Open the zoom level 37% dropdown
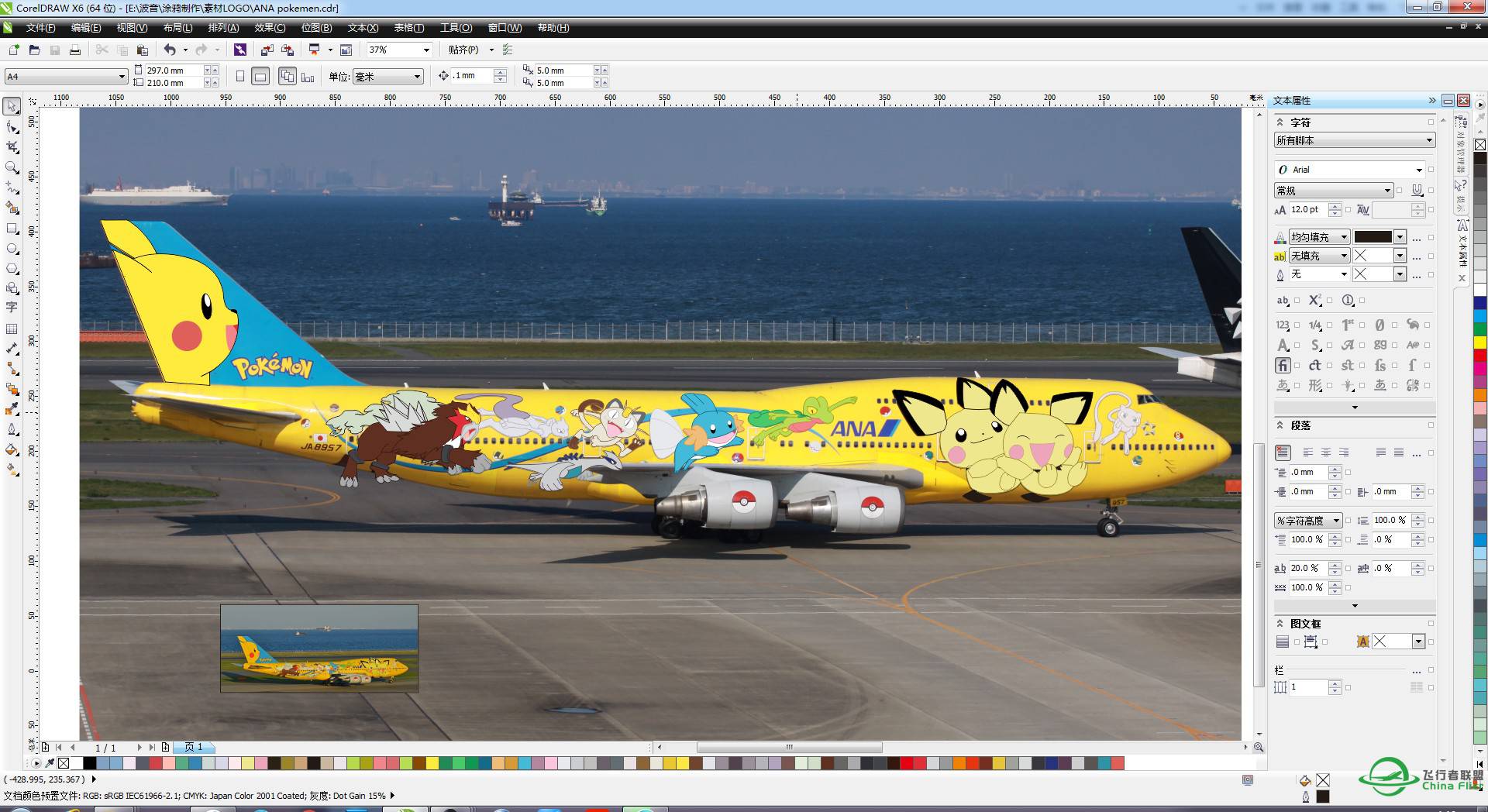This screenshot has width=1488, height=812. 427,50
